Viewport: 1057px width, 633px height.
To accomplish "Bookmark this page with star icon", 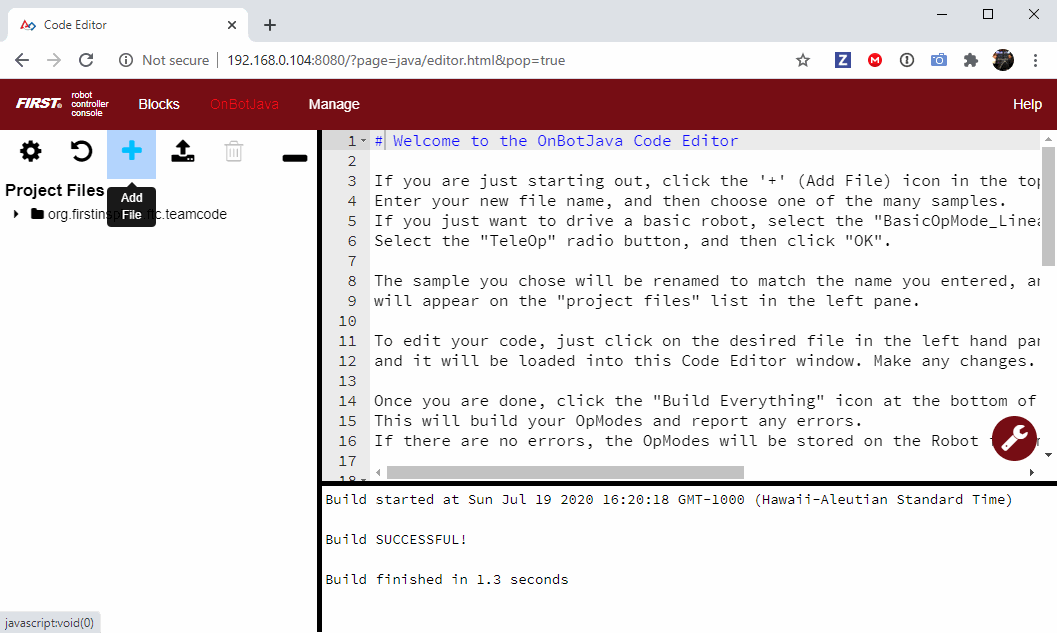I will (803, 60).
